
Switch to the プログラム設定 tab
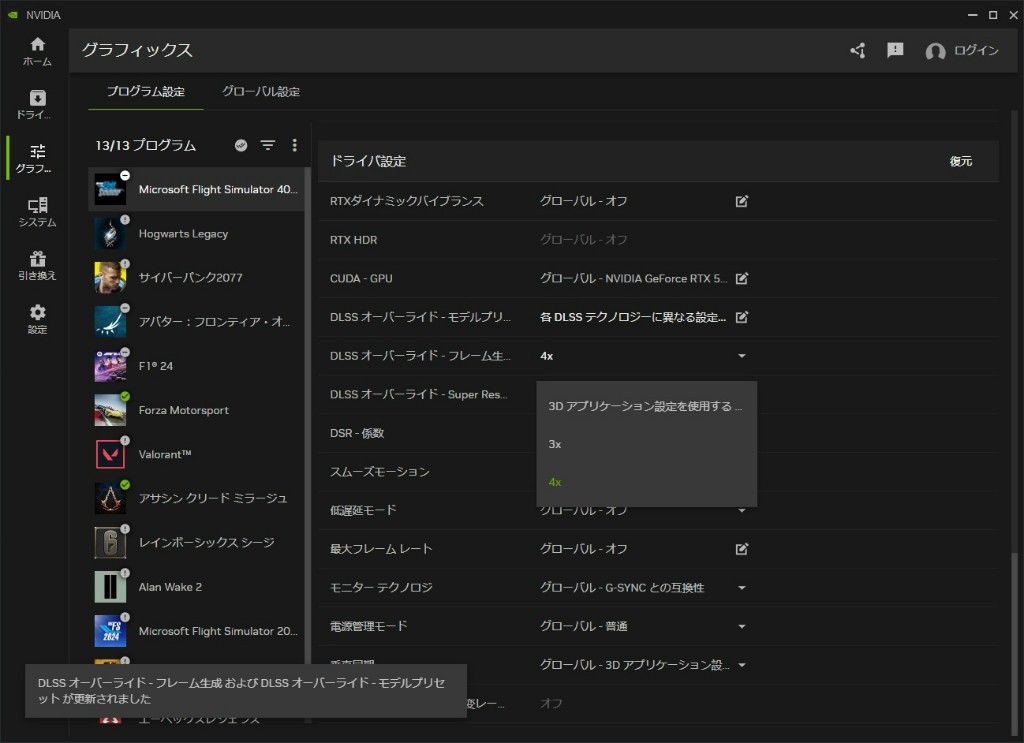(146, 92)
